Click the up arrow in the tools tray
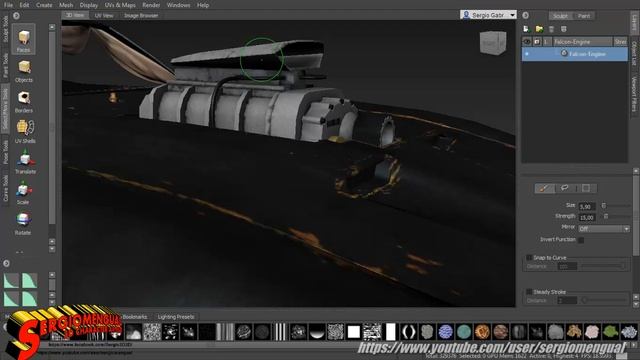640x360 pixels. tap(52, 27)
